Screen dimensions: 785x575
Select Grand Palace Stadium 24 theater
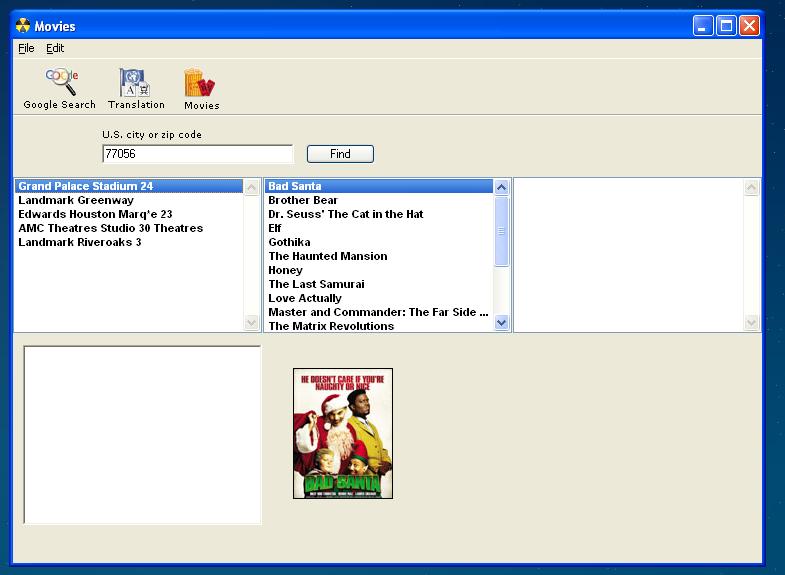129,186
